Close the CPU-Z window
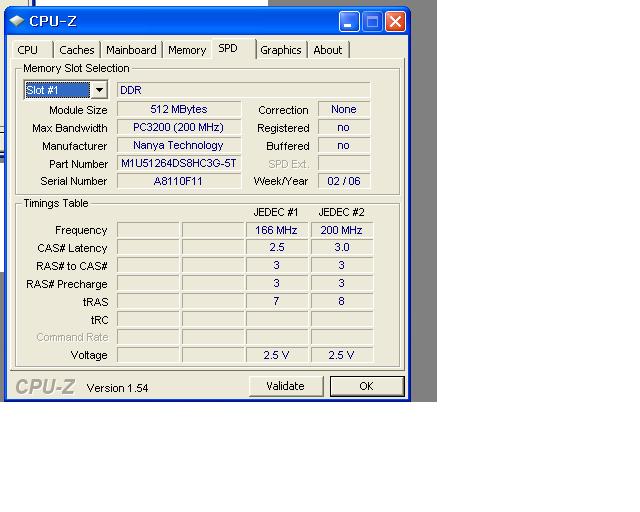Viewport: 640px width, 512px height. coord(395,21)
